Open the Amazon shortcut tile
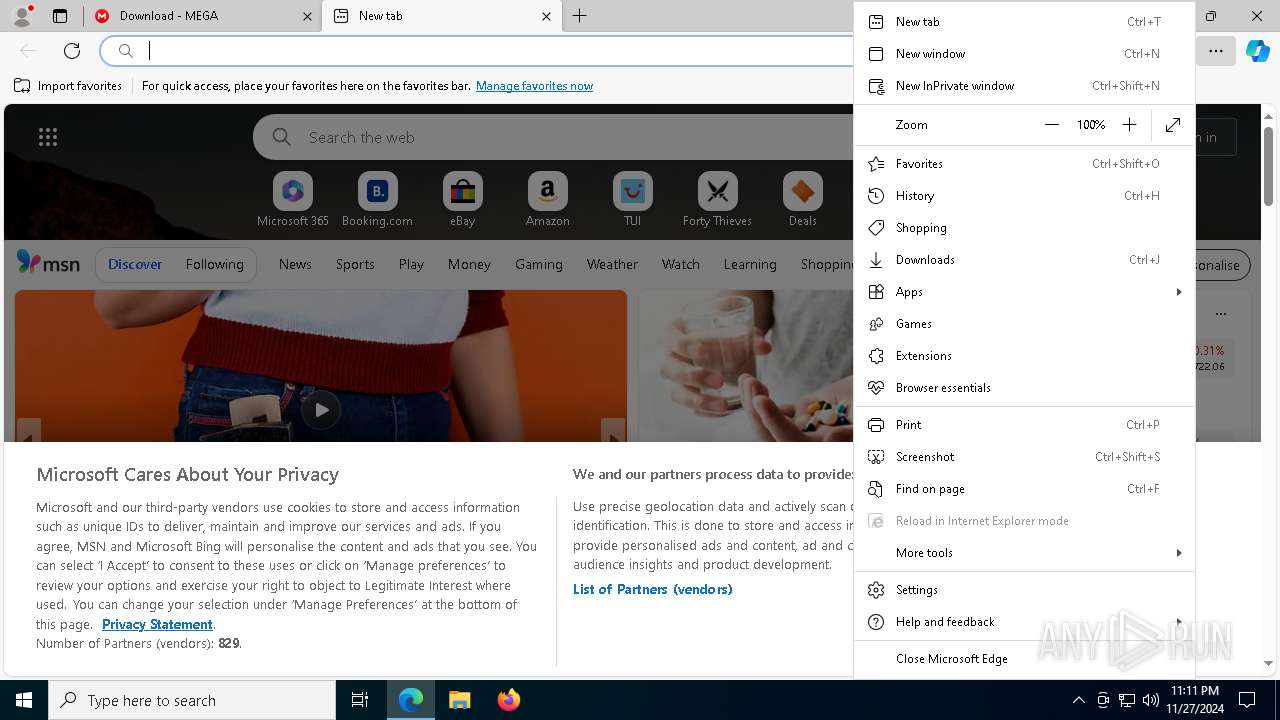 tap(547, 200)
